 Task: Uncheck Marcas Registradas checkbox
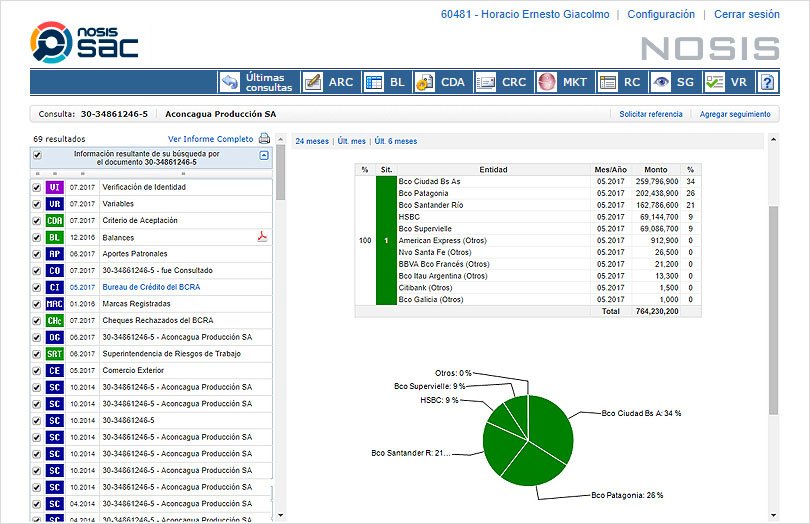click(x=37, y=304)
